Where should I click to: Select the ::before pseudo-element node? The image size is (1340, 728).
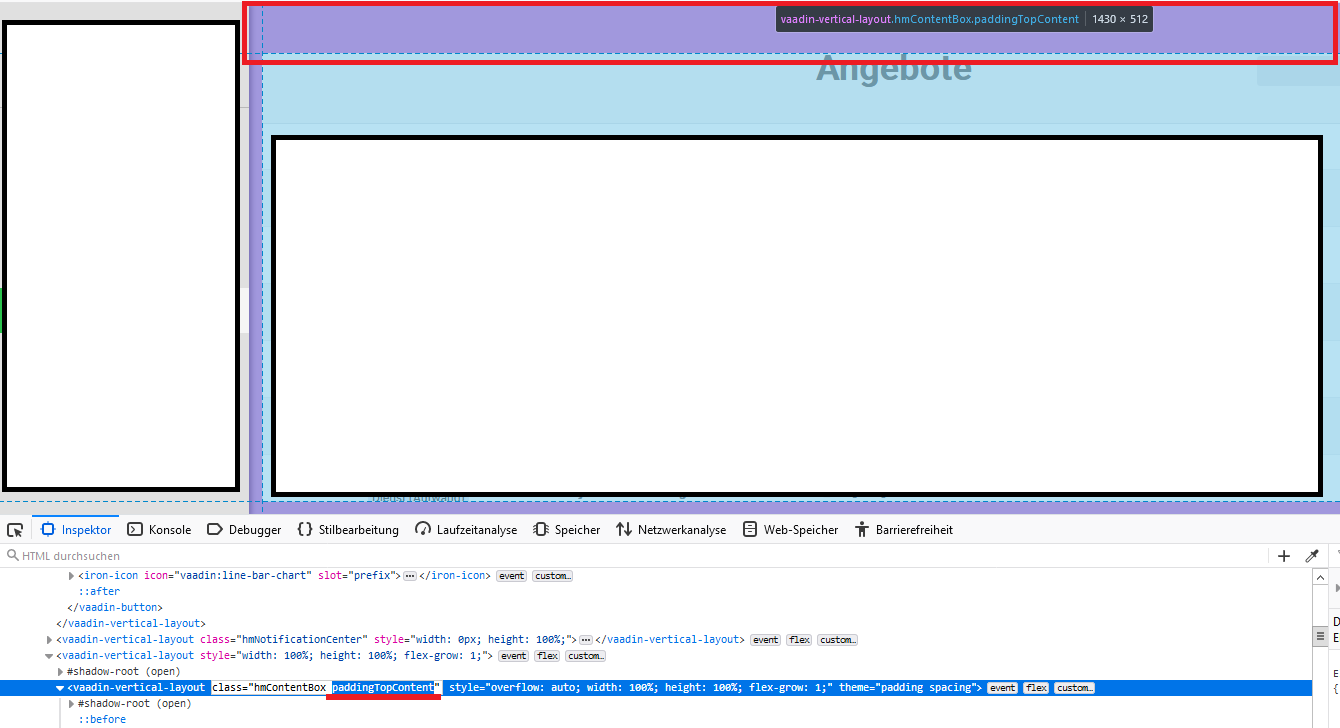click(x=102, y=720)
